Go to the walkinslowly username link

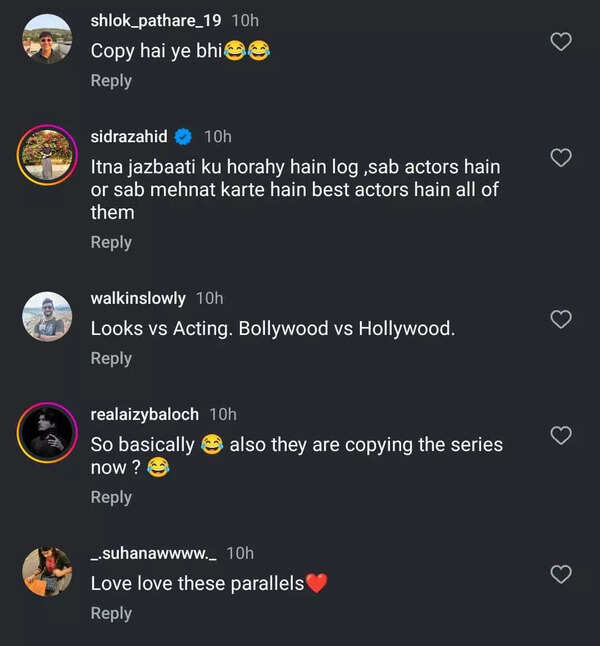pos(138,298)
